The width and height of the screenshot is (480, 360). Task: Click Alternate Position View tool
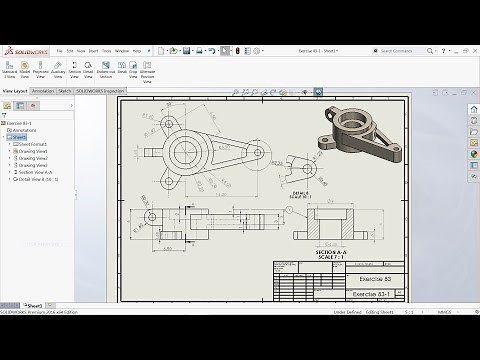147,72
